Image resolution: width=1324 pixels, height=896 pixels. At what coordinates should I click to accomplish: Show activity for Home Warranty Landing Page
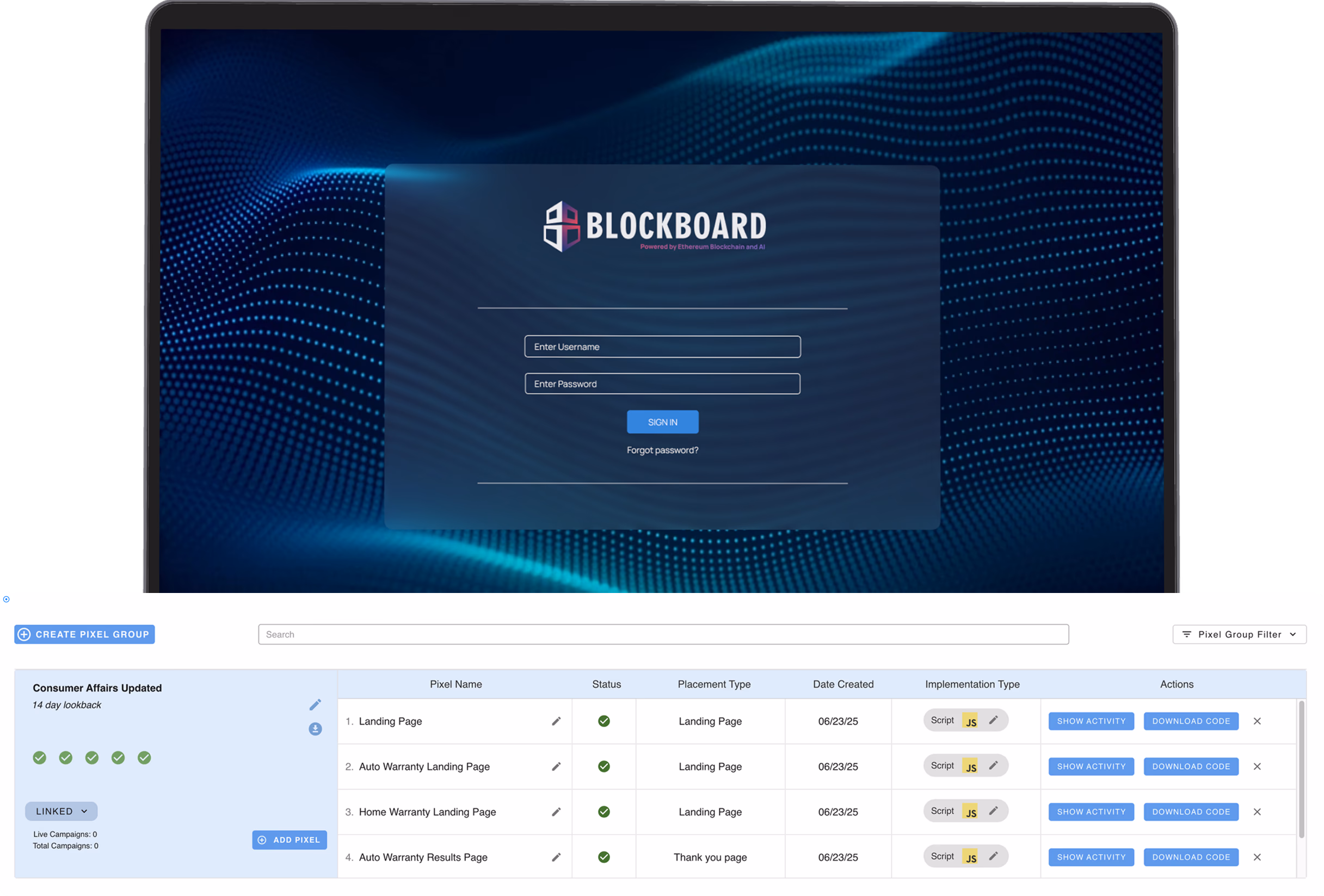[x=1091, y=812]
